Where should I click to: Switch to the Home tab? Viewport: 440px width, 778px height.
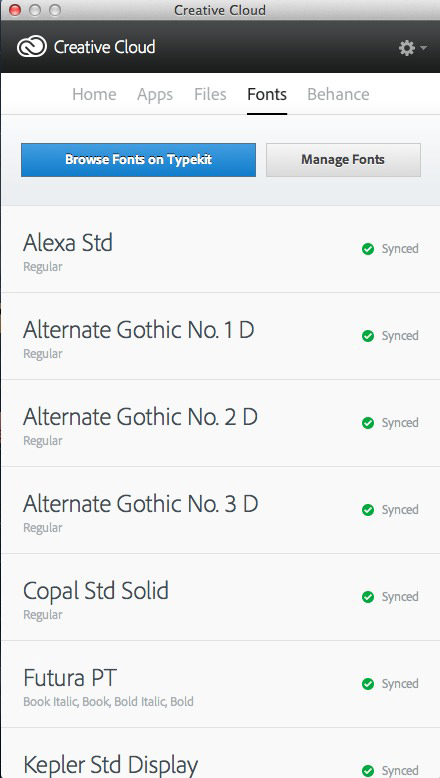94,94
